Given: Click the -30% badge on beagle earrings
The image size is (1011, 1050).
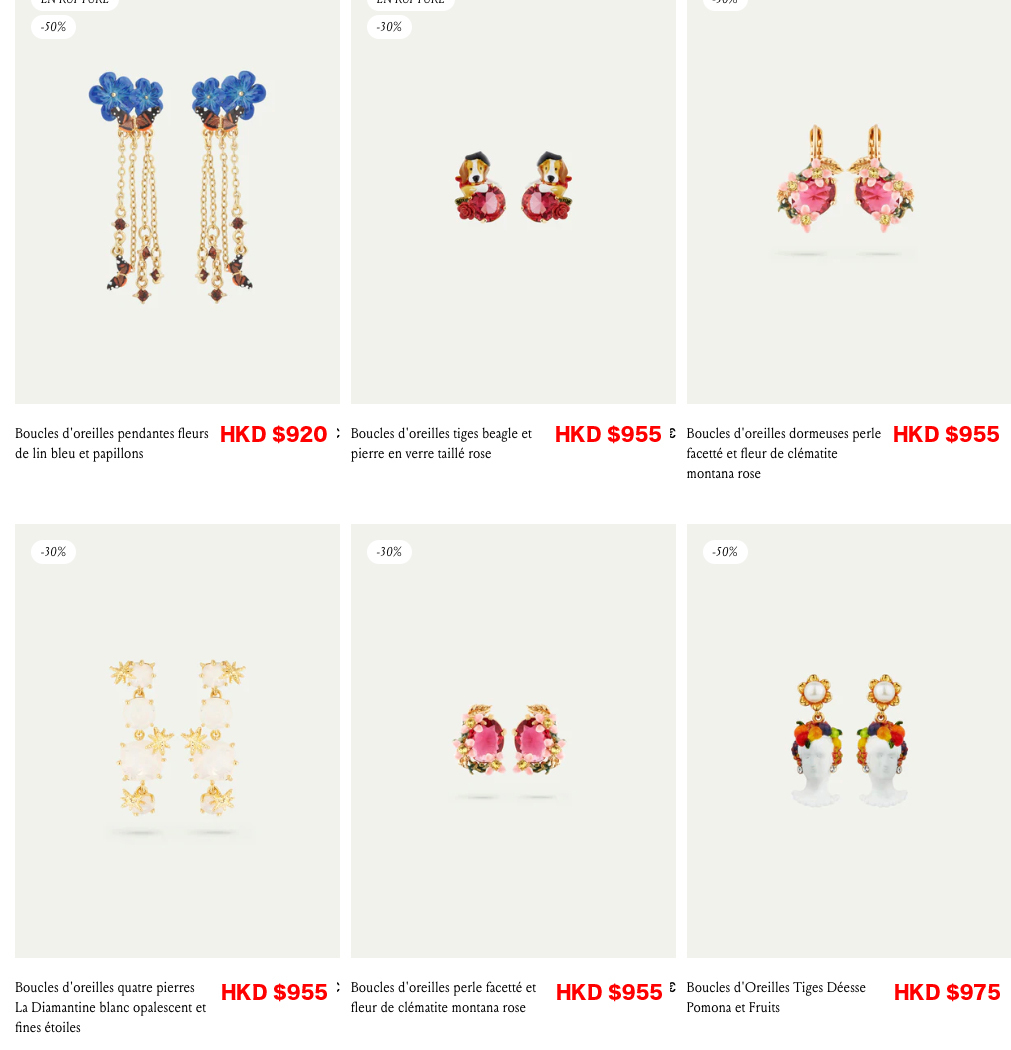Looking at the screenshot, I should coord(389,27).
